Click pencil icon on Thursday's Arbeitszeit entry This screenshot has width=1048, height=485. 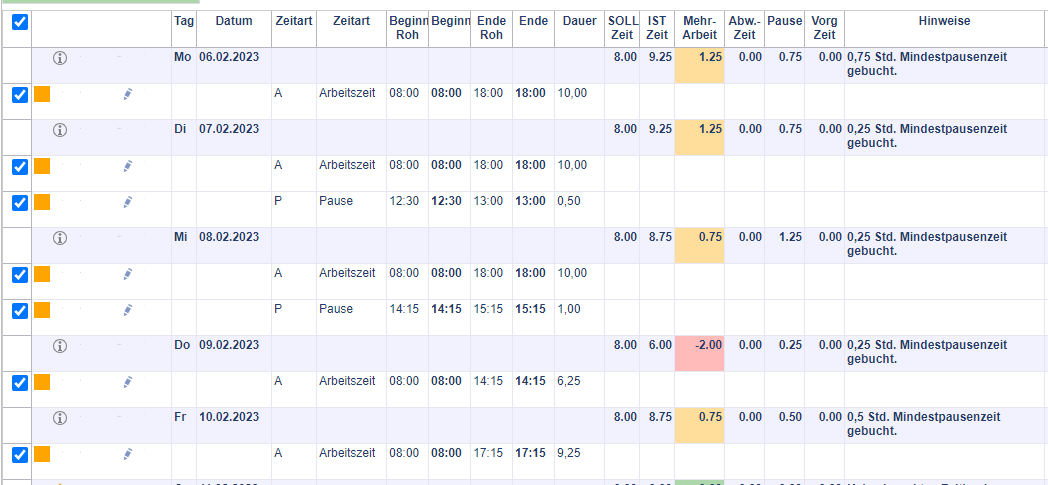pos(128,382)
